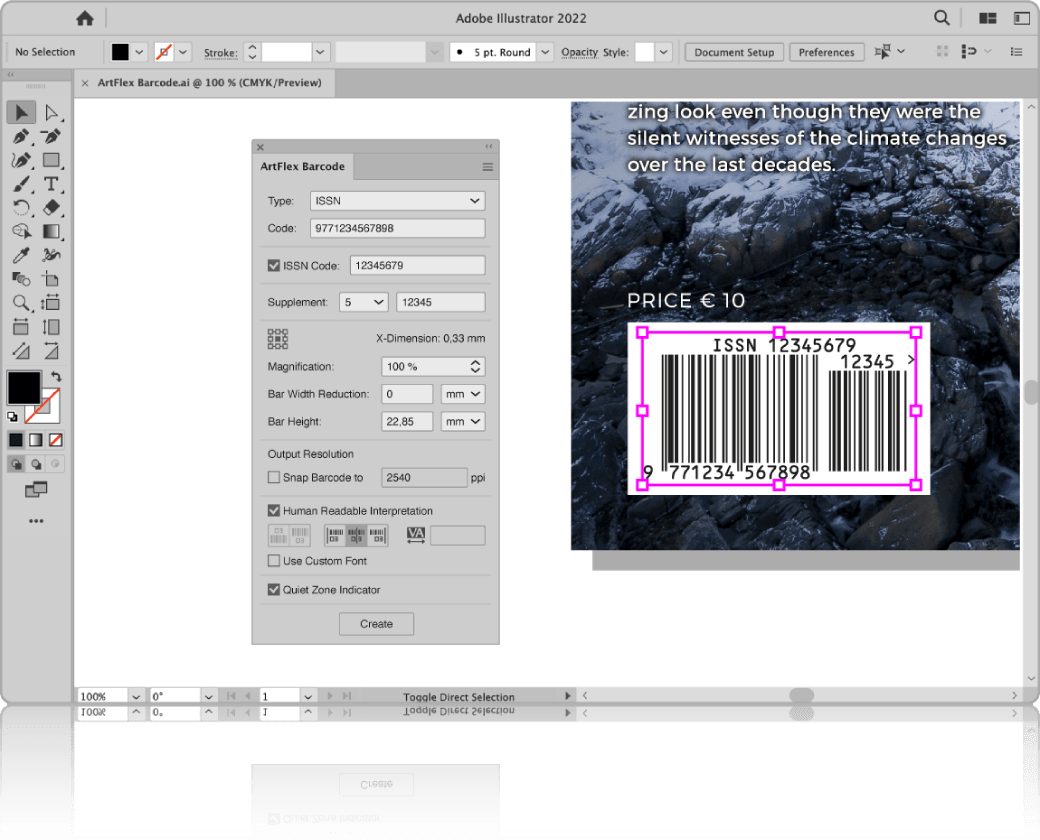Activate the Zoom tool
1040x840 pixels.
pos(21,303)
